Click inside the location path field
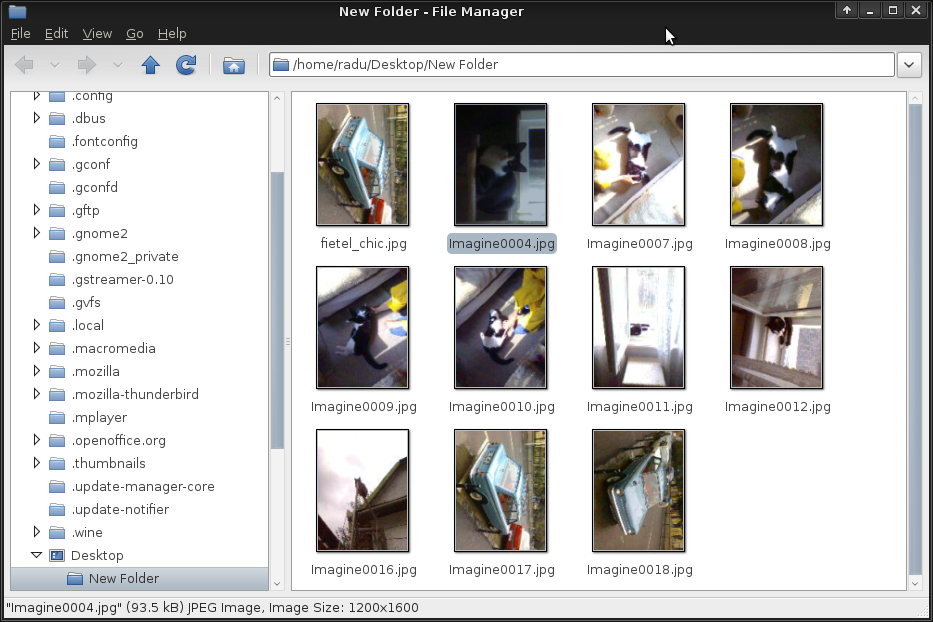Viewport: 933px width, 622px height. click(590, 65)
